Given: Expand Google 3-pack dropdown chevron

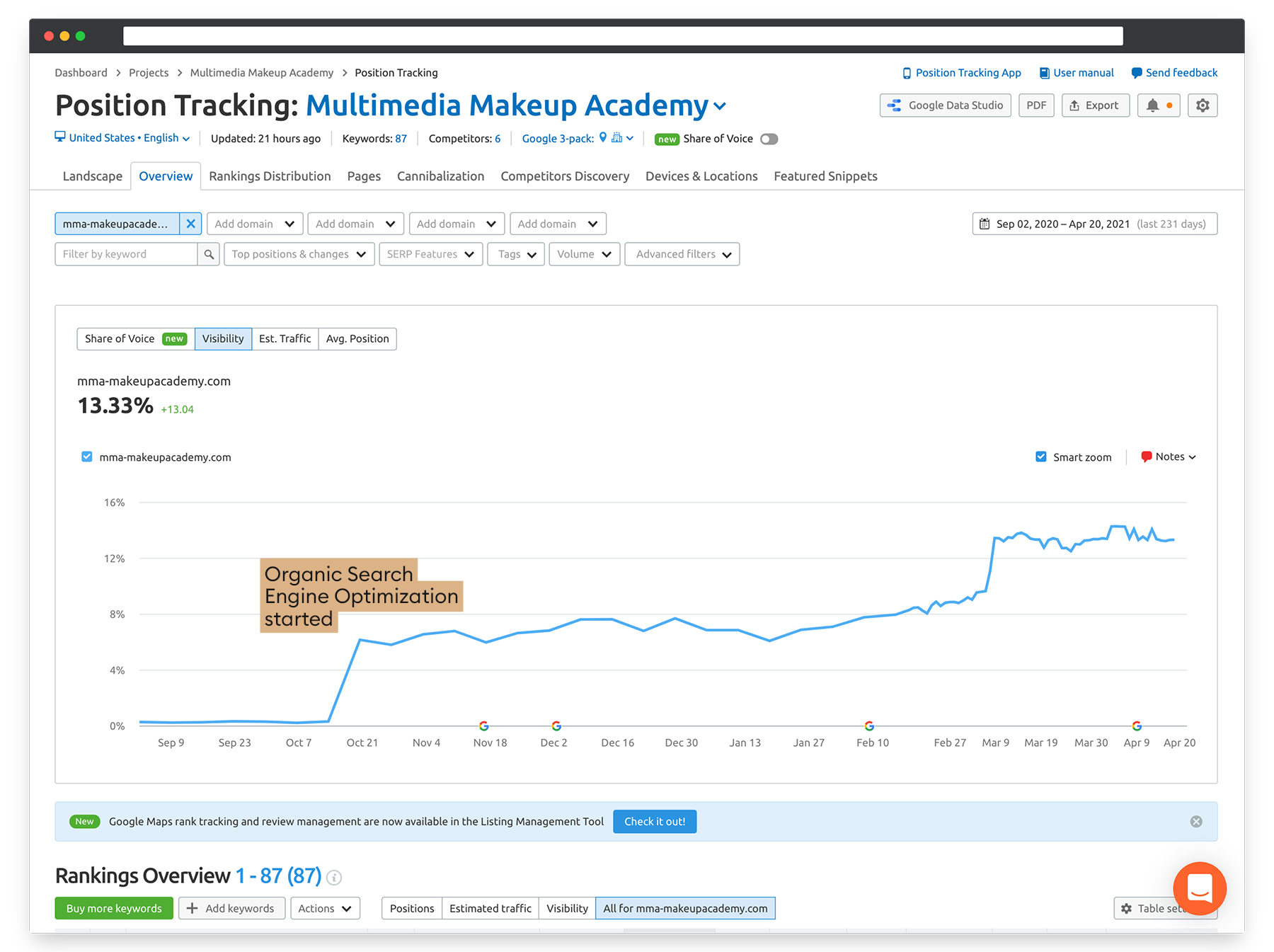Looking at the screenshot, I should [x=630, y=139].
